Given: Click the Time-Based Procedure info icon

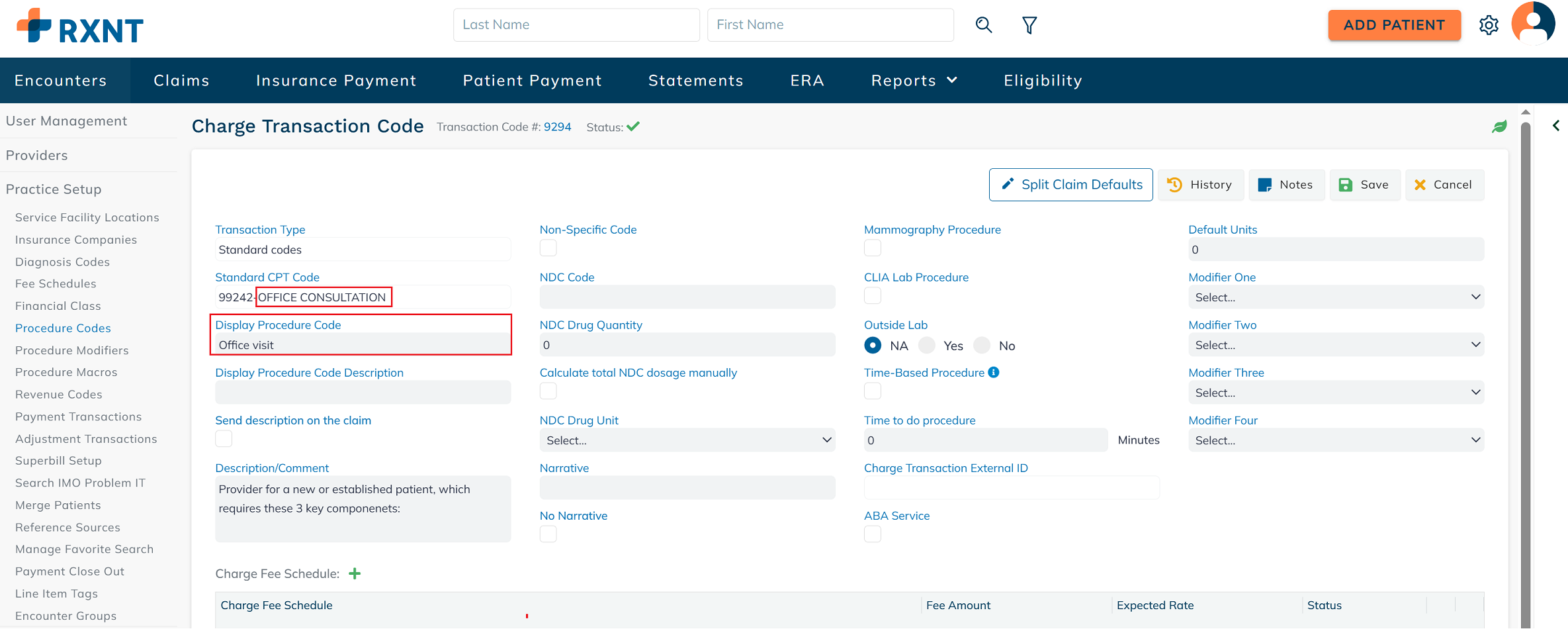Looking at the screenshot, I should point(994,372).
